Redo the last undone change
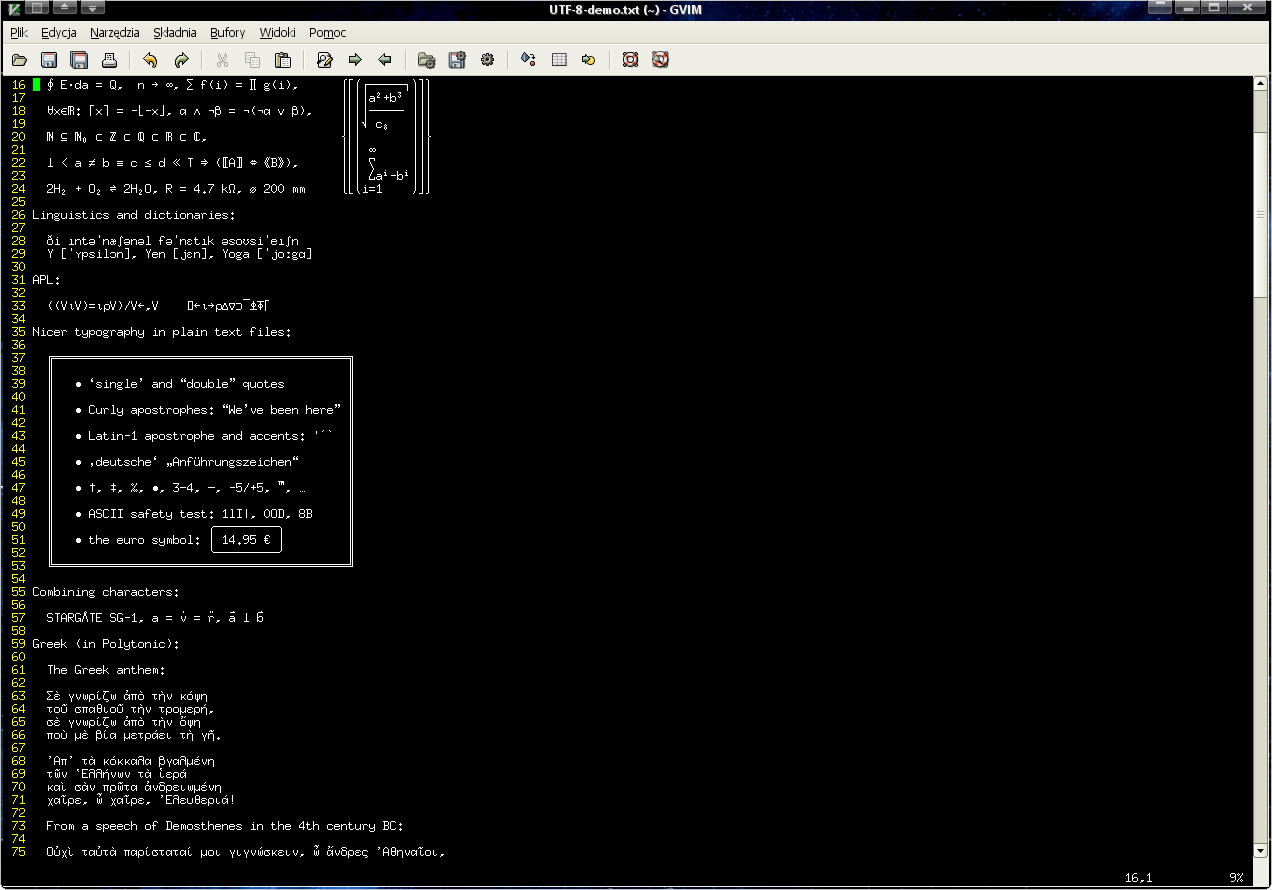 click(x=181, y=59)
